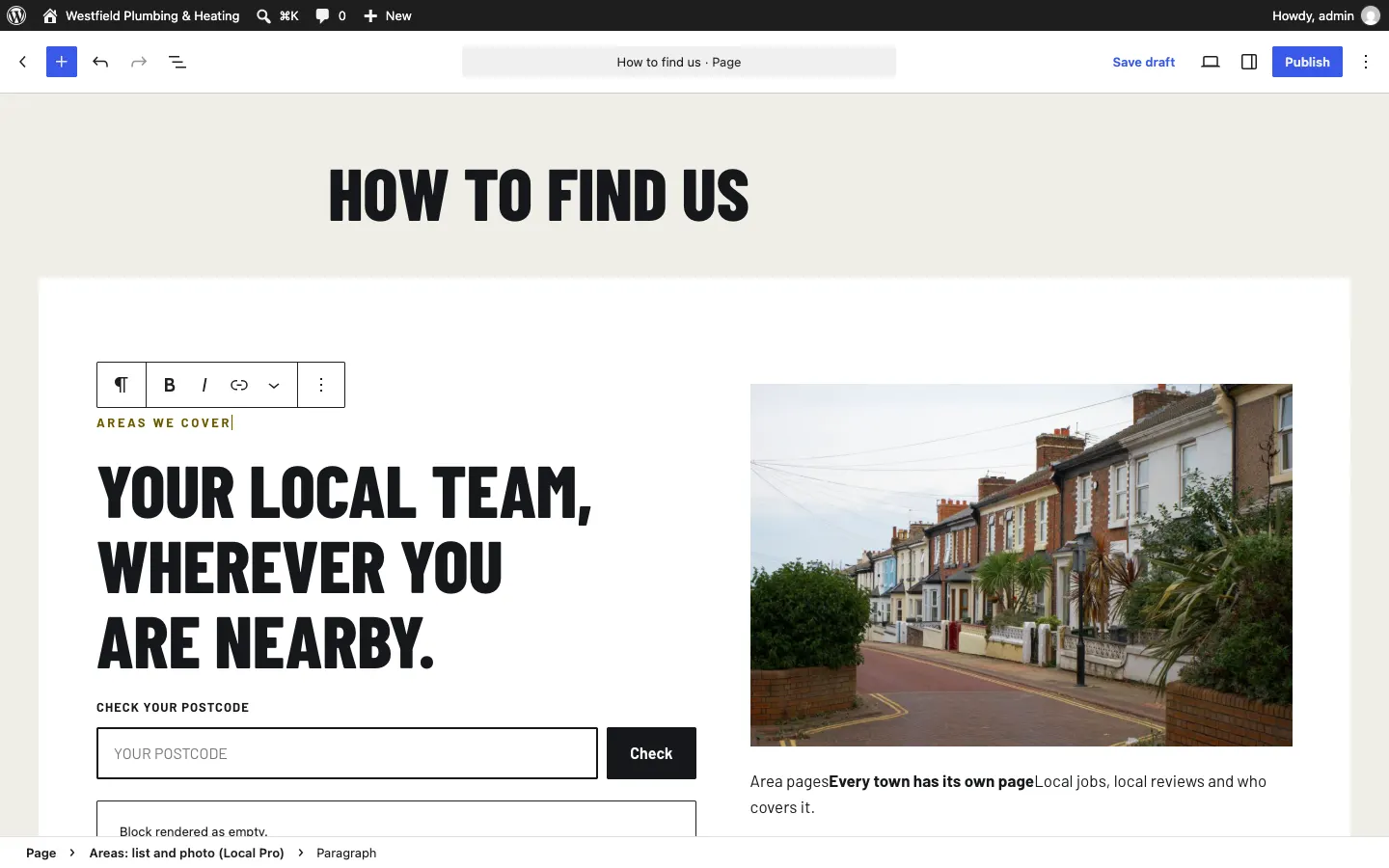Select the terraced houses street photo
The height and width of the screenshot is (868, 1389).
pos(1021,565)
